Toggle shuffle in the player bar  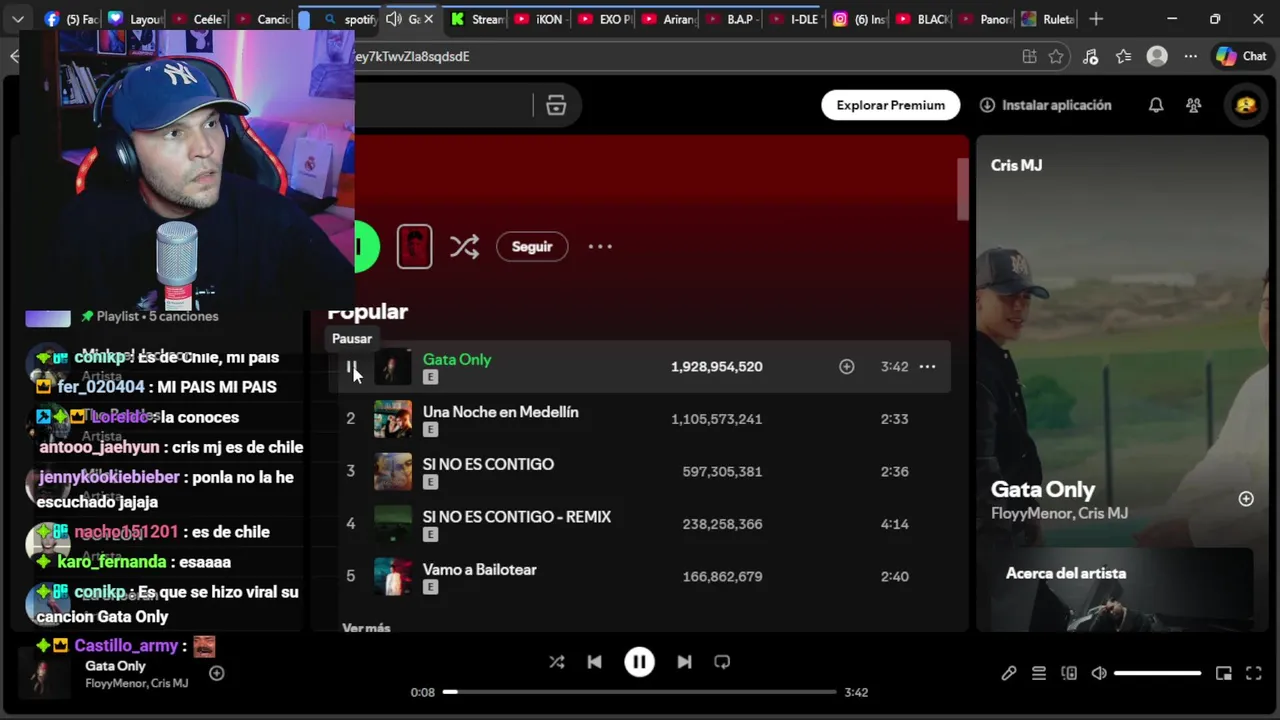557,662
